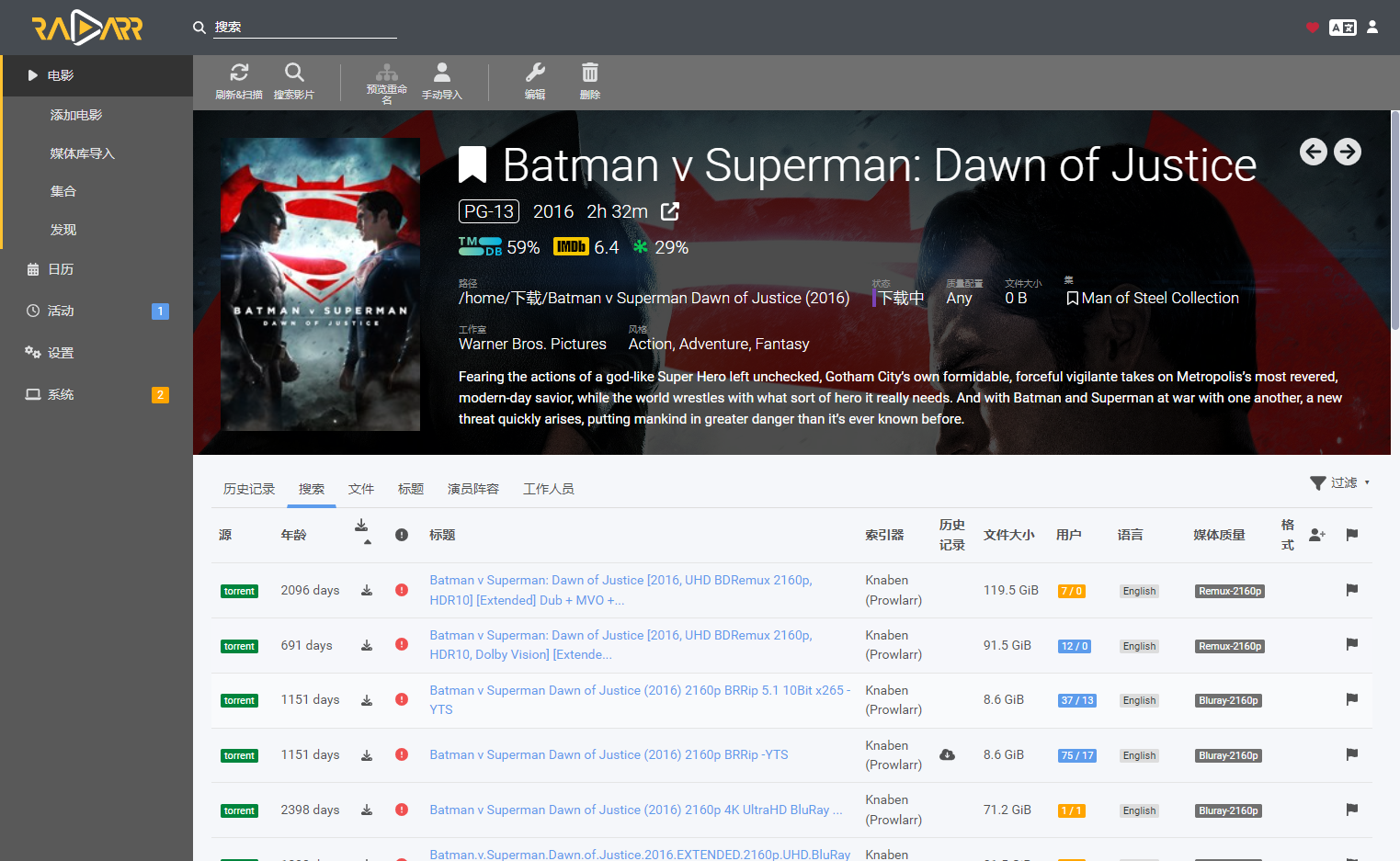This screenshot has width=1400, height=861.
Task: Toggle the monitored bookmark beside movie title
Action: [x=472, y=165]
